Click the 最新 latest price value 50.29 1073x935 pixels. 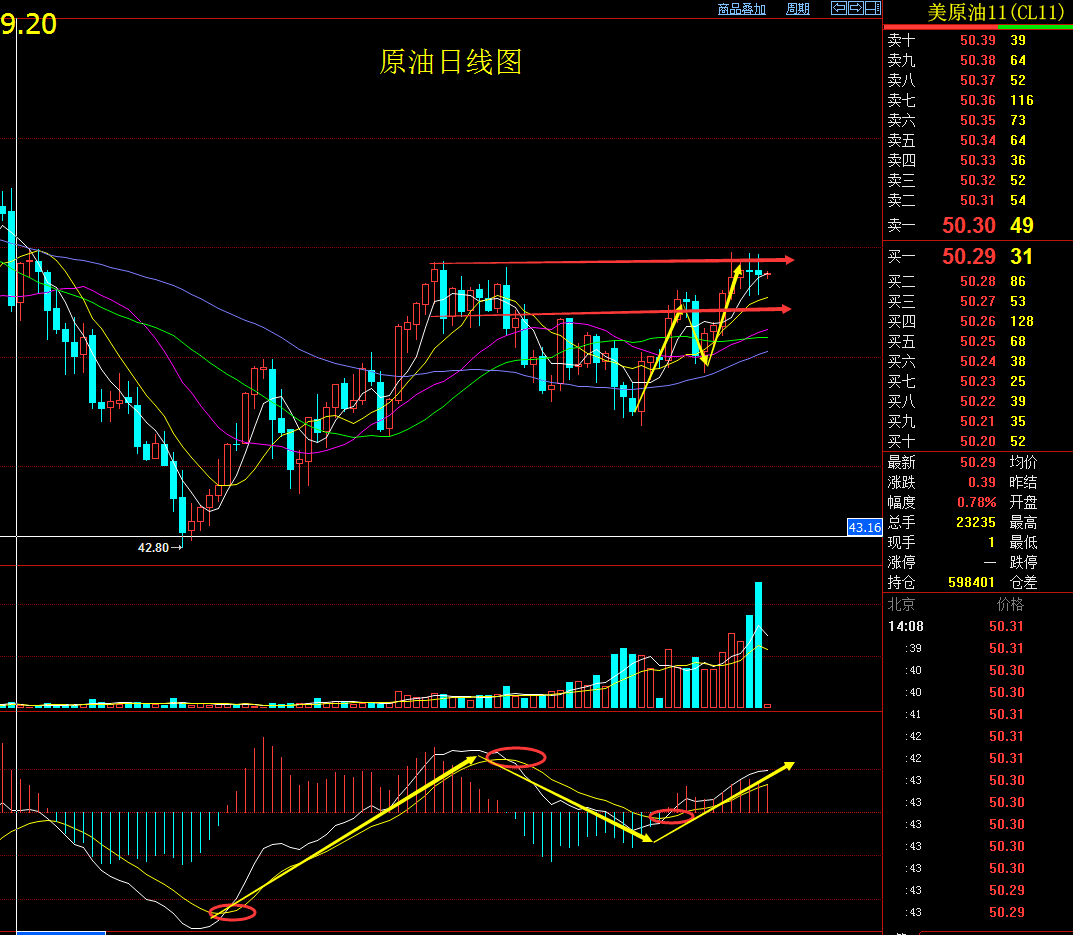(x=977, y=463)
